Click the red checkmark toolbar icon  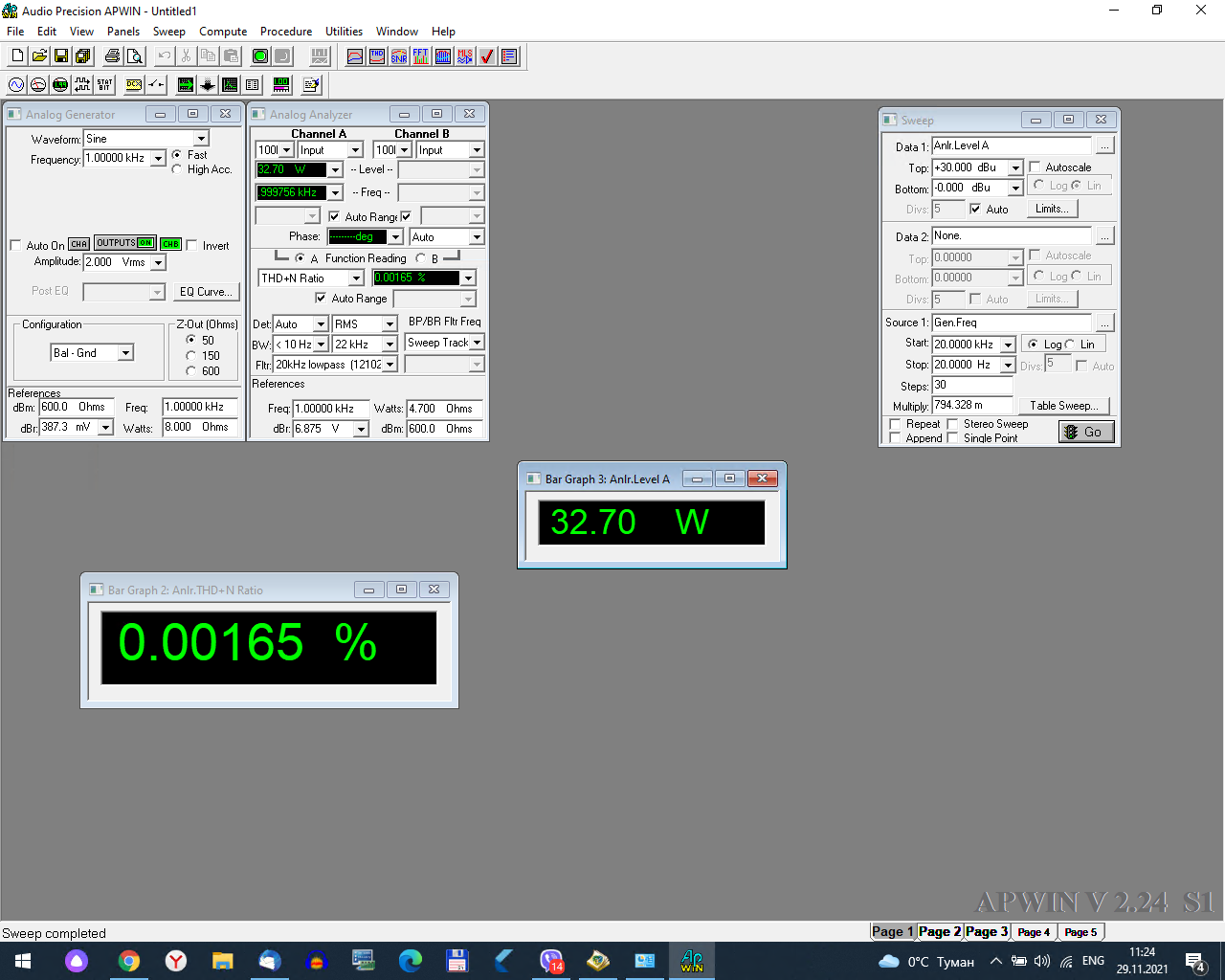[x=487, y=56]
